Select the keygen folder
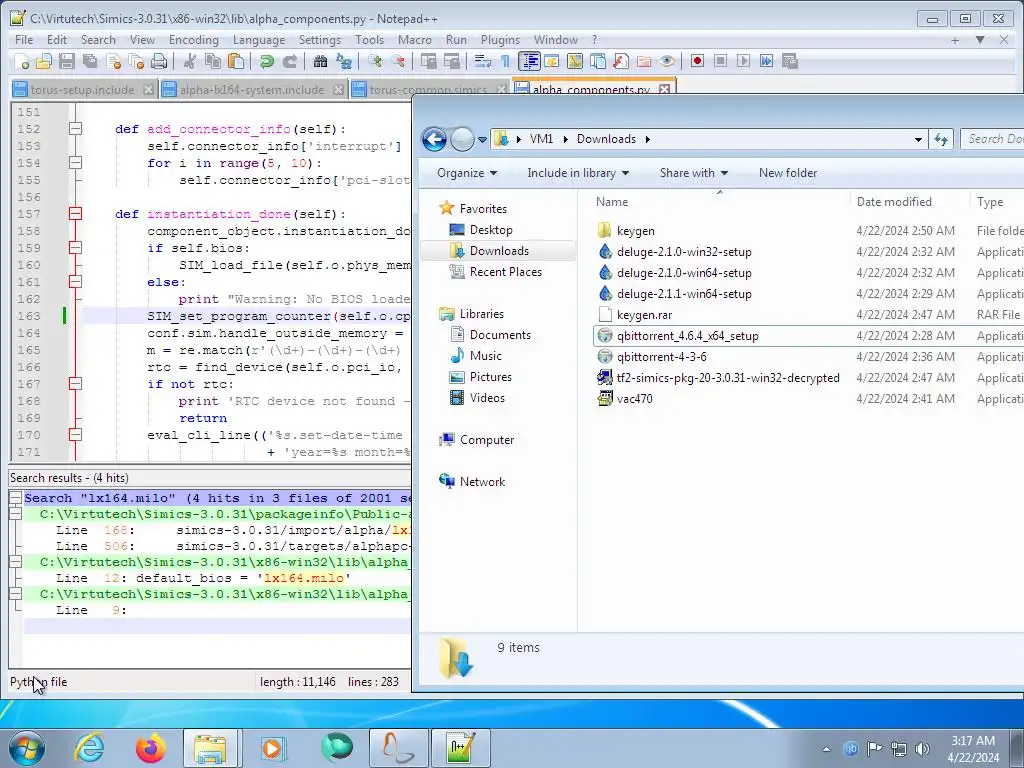The height and width of the screenshot is (768, 1024). [x=635, y=231]
